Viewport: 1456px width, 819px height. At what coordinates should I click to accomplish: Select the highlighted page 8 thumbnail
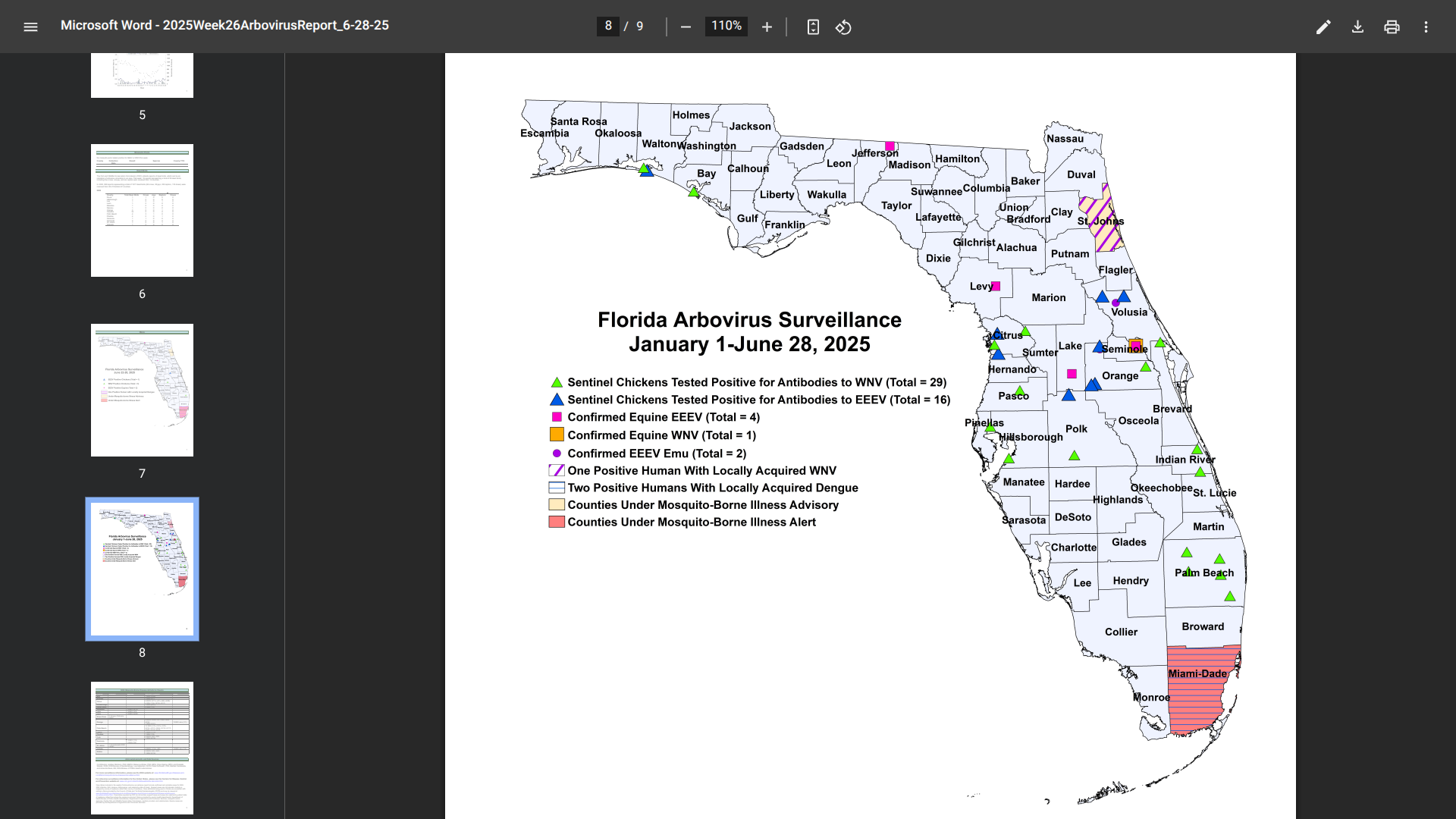(x=142, y=569)
